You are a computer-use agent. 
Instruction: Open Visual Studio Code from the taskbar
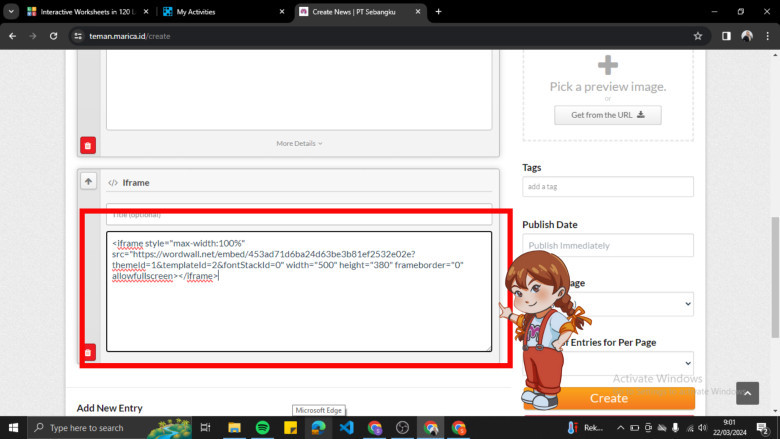pos(347,428)
